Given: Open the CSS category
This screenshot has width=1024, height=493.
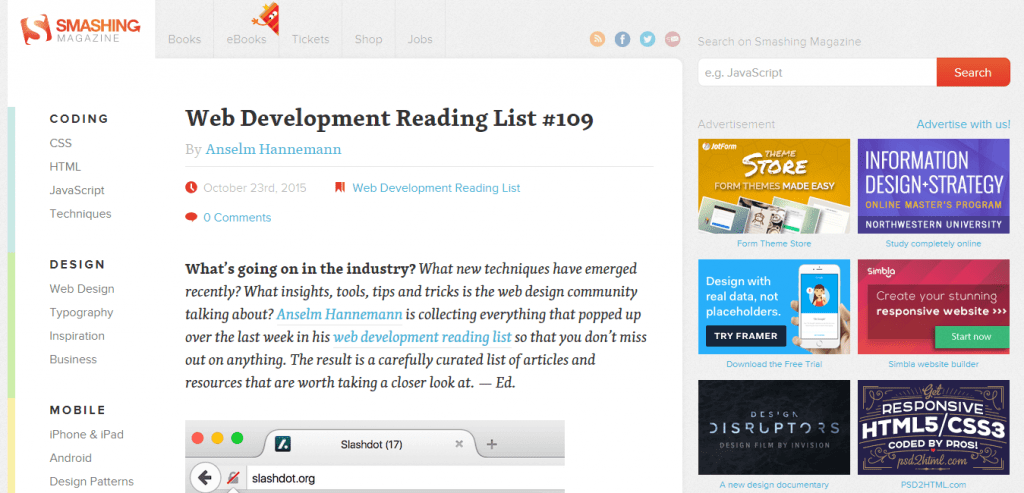Looking at the screenshot, I should 61,143.
